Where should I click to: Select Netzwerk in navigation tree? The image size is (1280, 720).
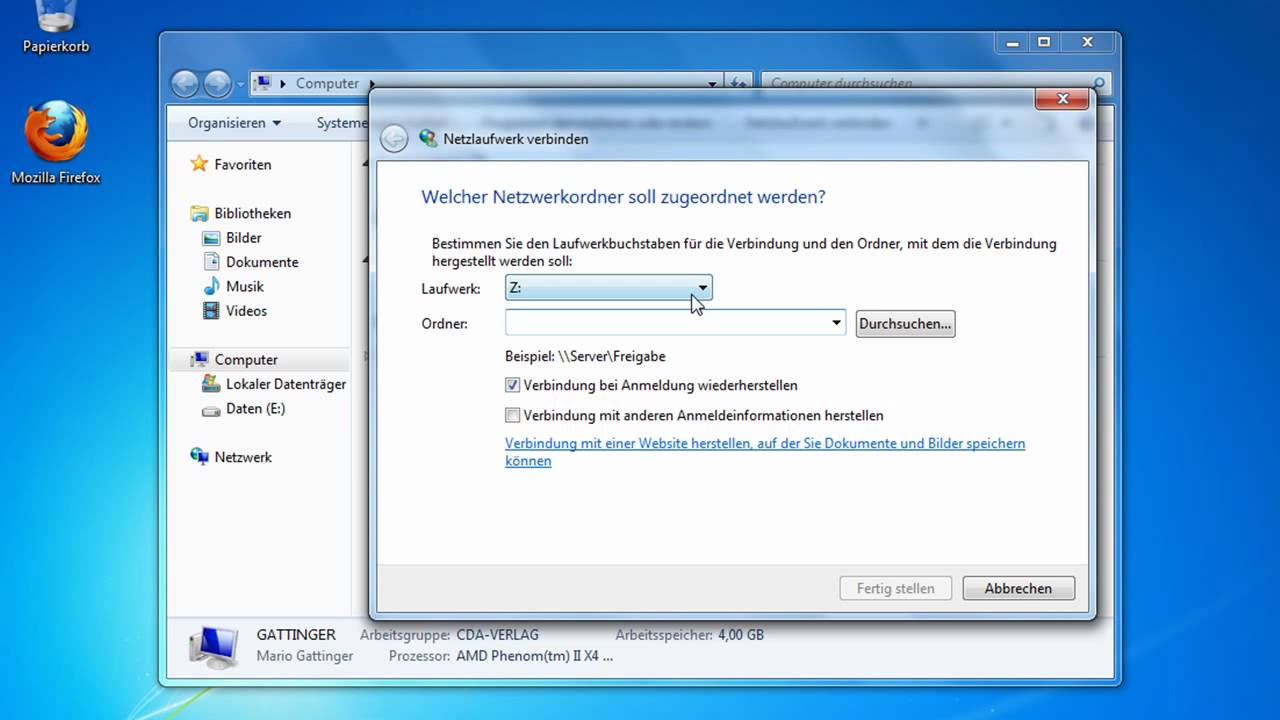243,457
